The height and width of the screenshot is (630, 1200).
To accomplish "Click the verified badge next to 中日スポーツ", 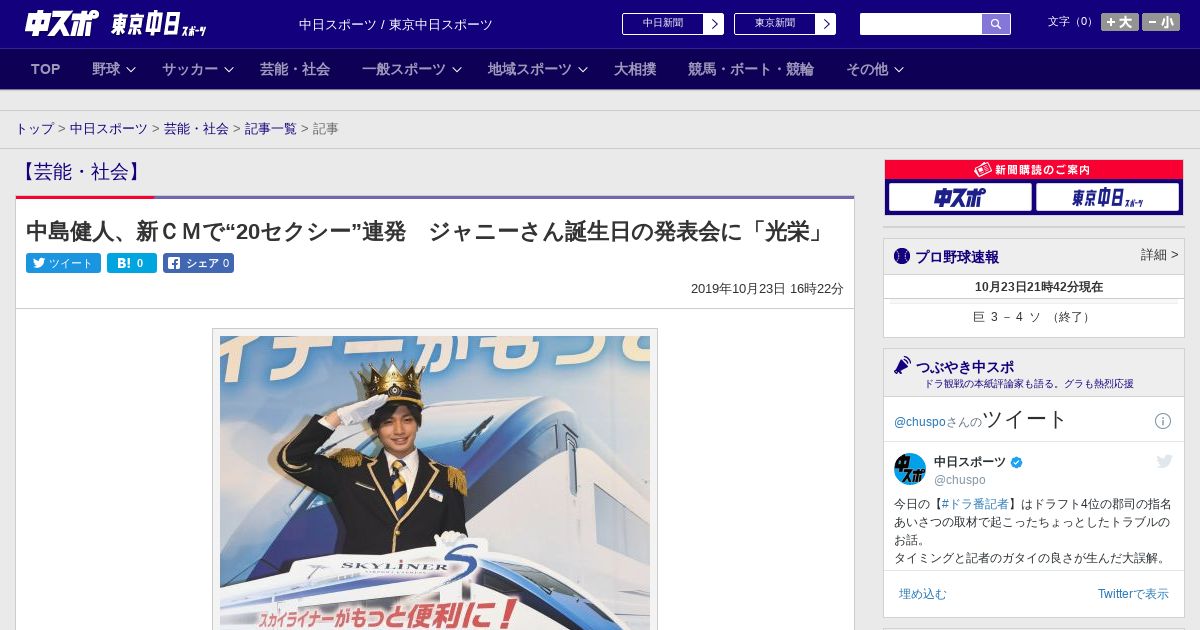I will [x=1017, y=462].
